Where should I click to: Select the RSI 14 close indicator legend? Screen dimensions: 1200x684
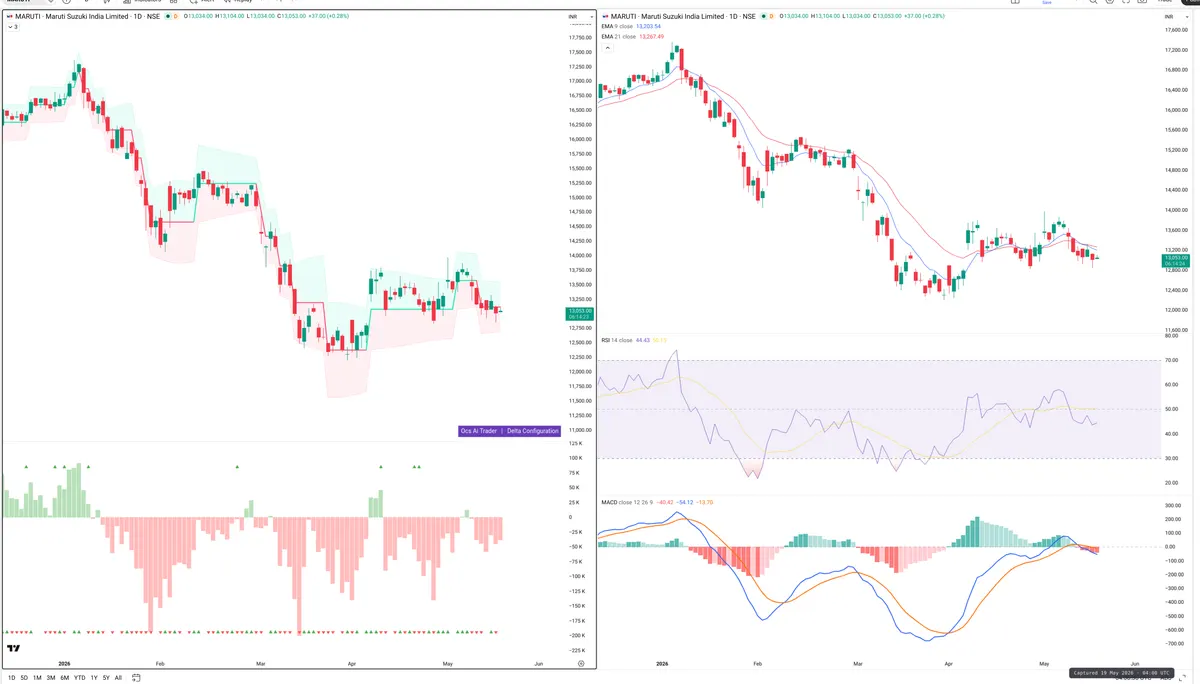pyautogui.click(x=617, y=340)
